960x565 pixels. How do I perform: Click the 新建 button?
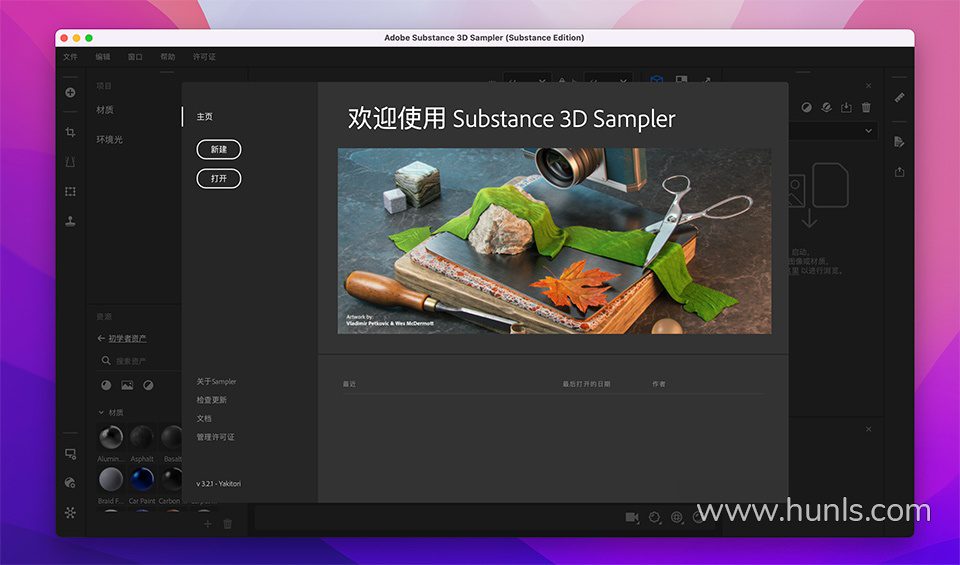pyautogui.click(x=219, y=149)
